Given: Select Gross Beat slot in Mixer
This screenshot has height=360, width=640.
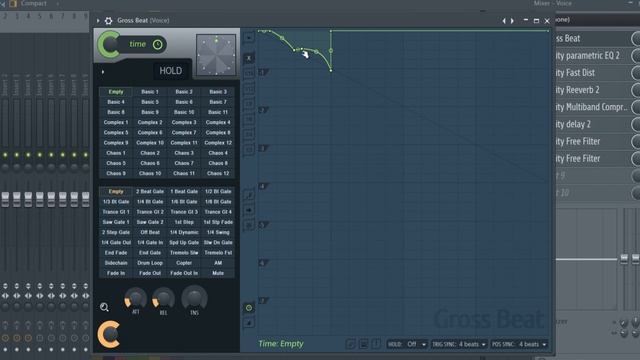Looking at the screenshot, I should 592,38.
